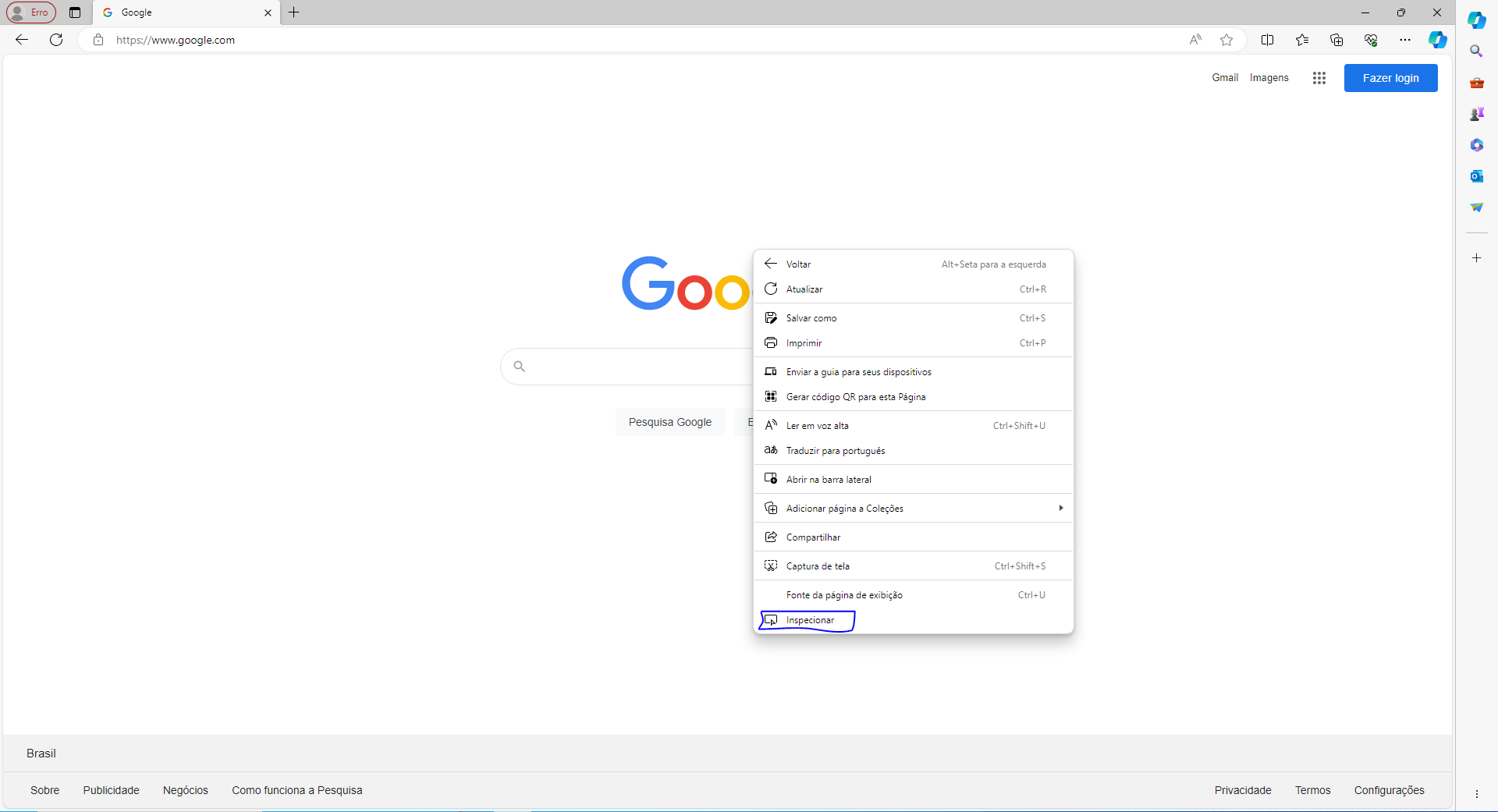Image resolution: width=1498 pixels, height=812 pixels.
Task: Click the Copilot icon atop sidebar
Action: (x=1476, y=20)
